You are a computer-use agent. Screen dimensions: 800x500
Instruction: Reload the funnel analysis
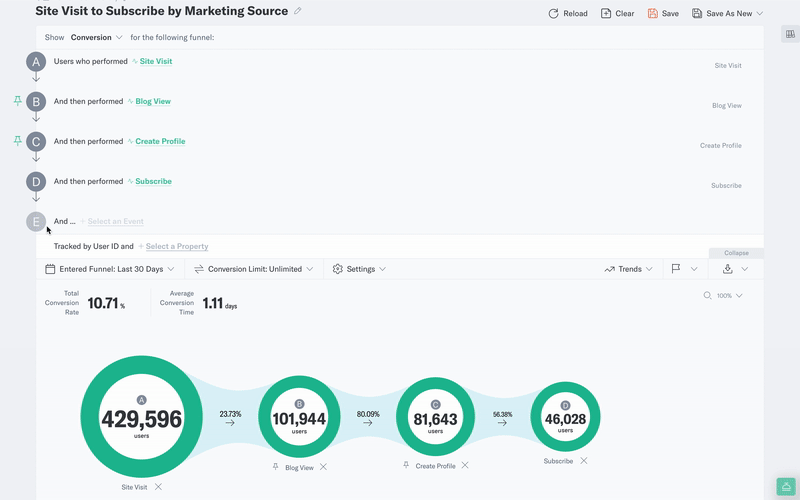[568, 13]
